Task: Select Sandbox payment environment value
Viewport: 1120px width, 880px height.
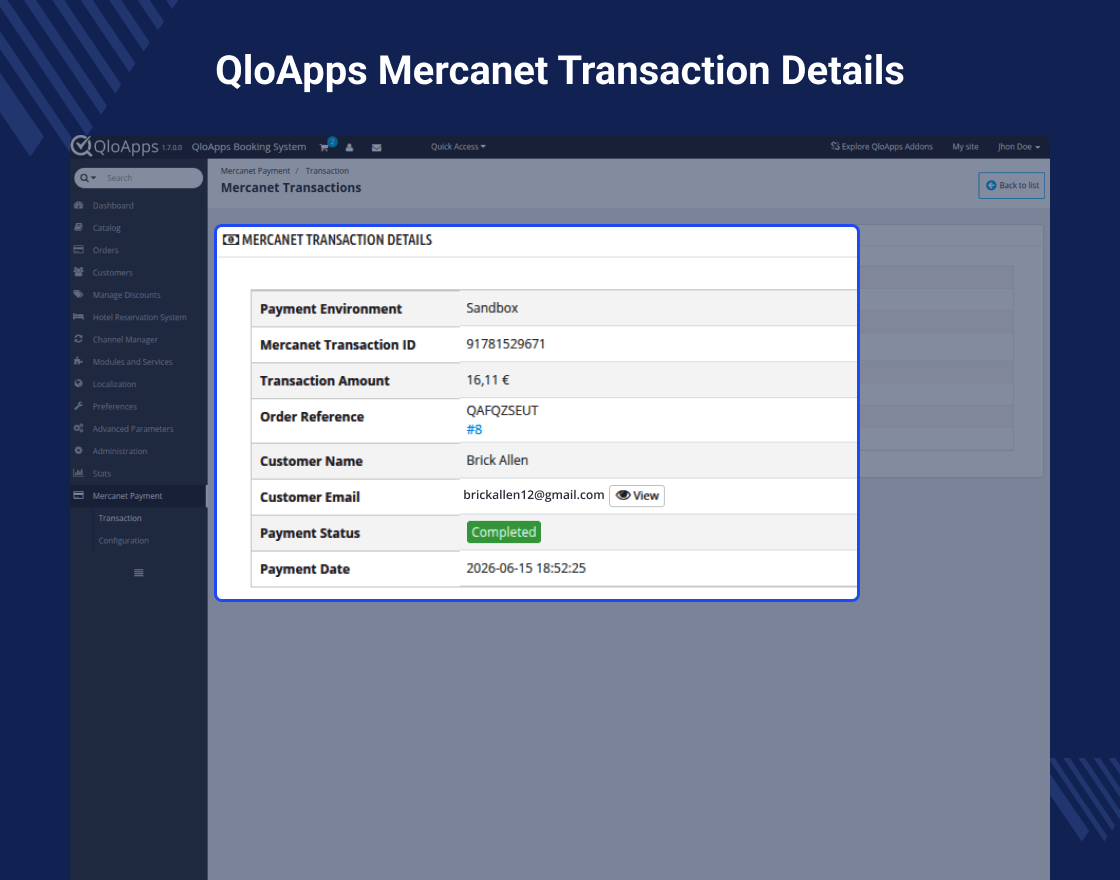Action: (x=492, y=308)
